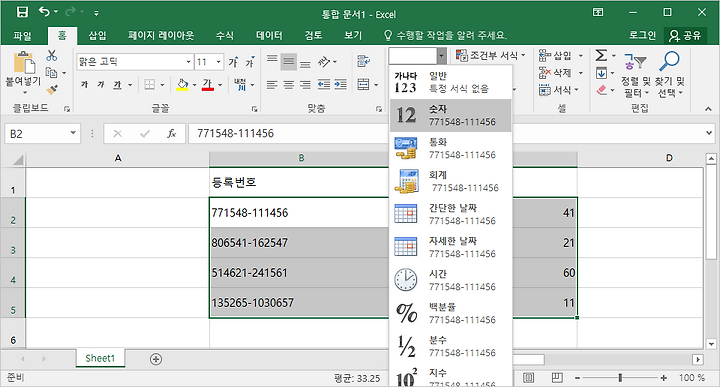
Task: Undo the last action
Action: point(44,12)
